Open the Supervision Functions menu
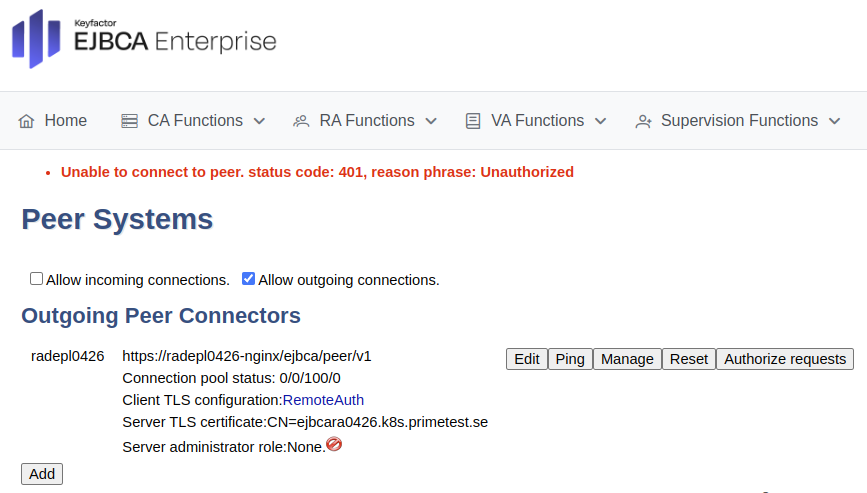This screenshot has width=867, height=493. pos(739,121)
